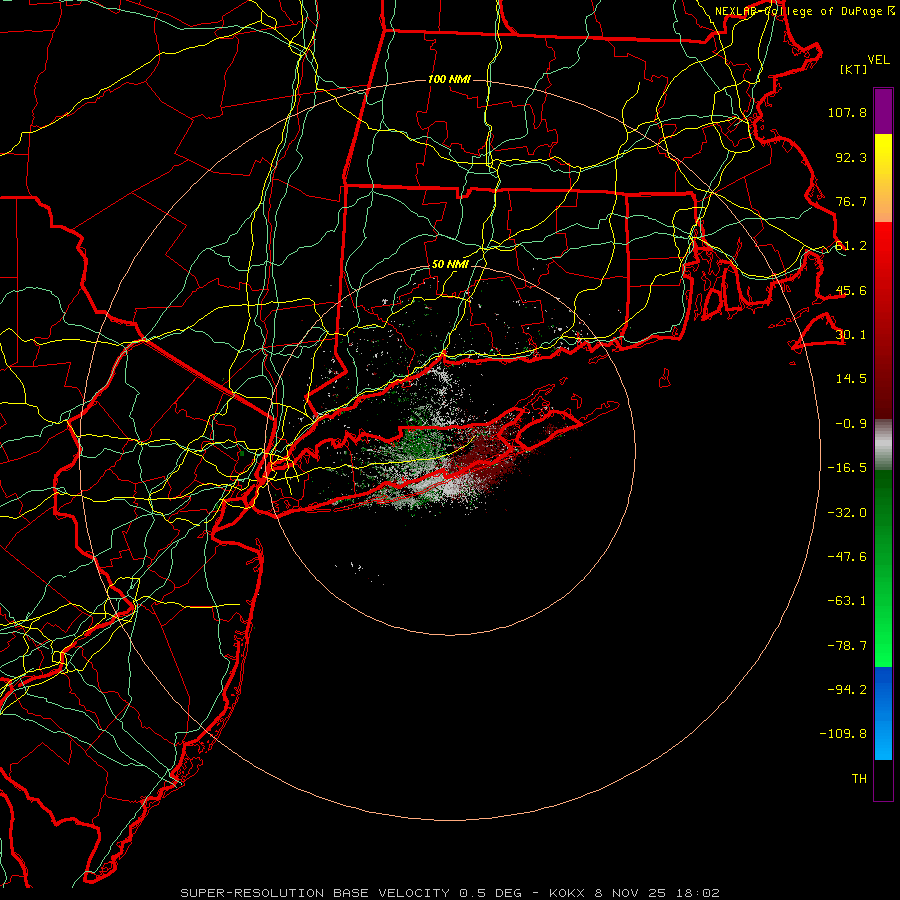Click the NEXLAB College of DuPage watermark text
Screen dimensions: 900x900
click(x=805, y=11)
